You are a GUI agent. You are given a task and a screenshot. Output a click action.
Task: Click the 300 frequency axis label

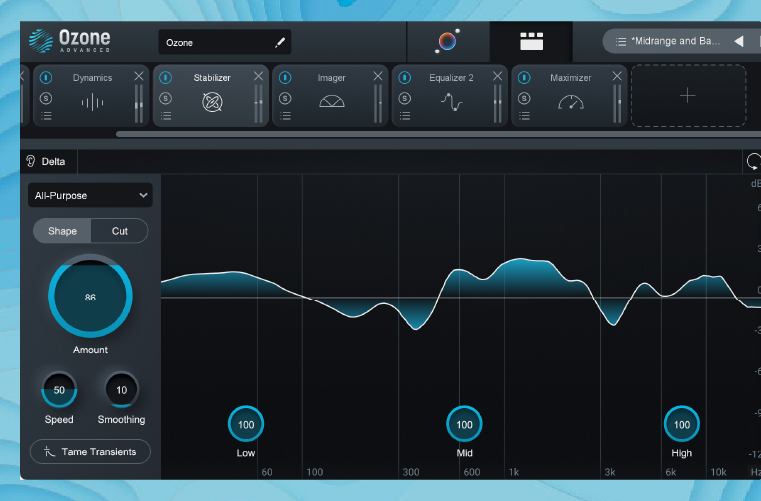(411, 472)
